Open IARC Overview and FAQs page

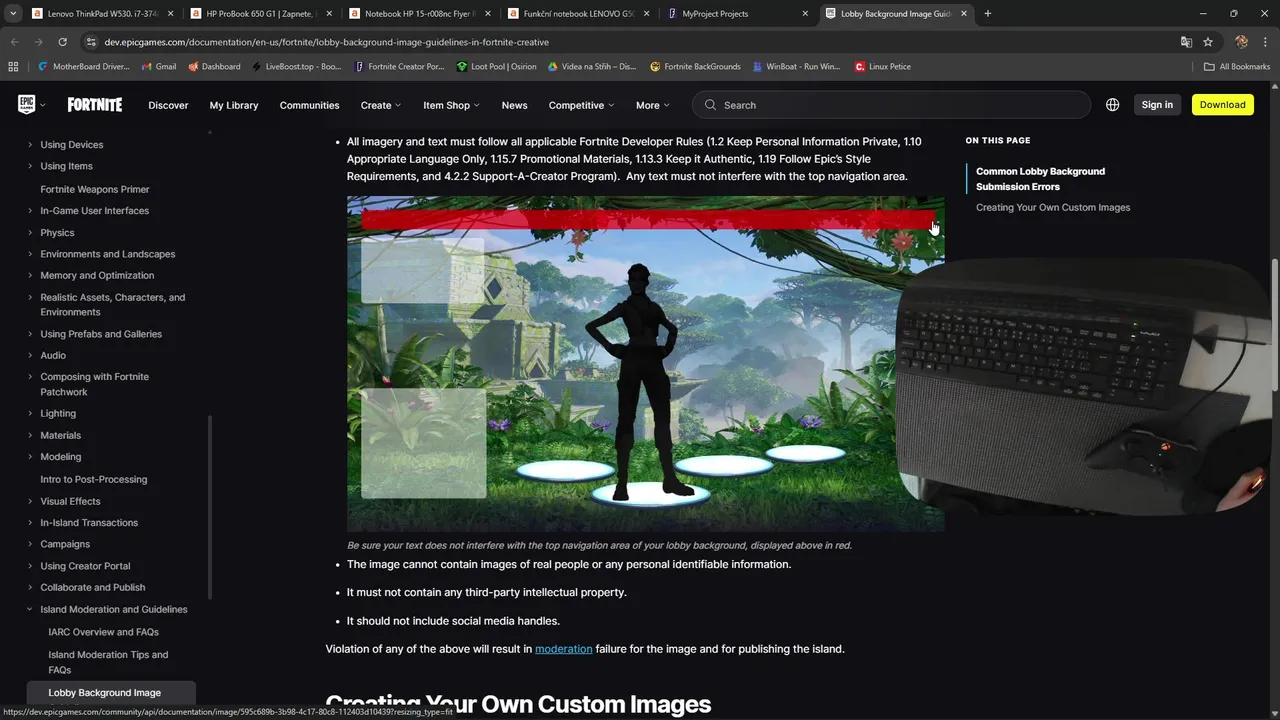[103, 632]
